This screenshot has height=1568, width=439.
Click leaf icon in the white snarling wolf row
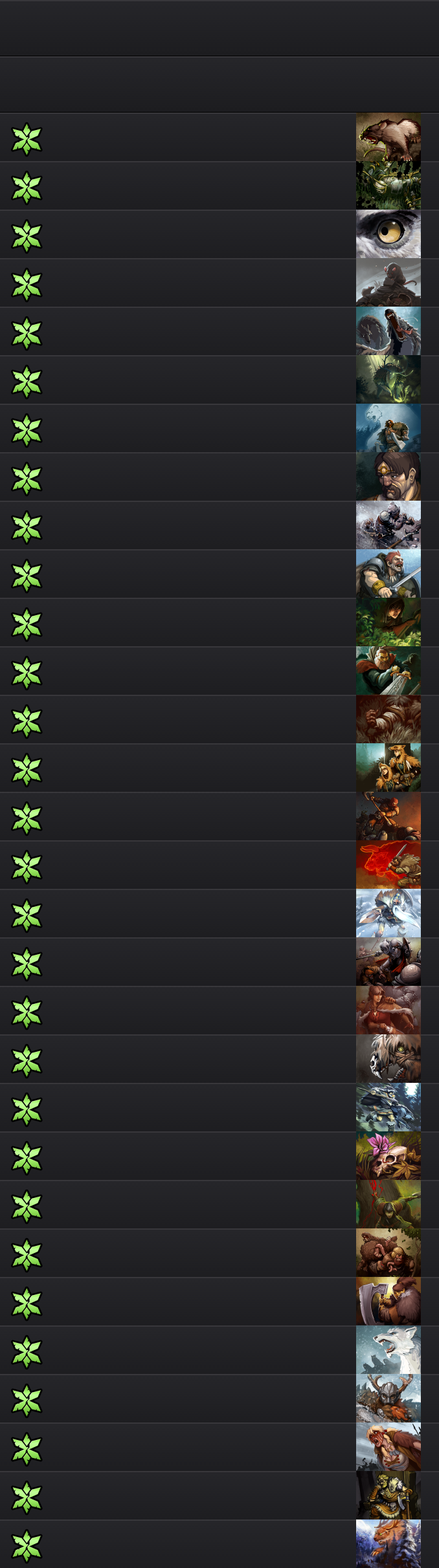pos(27,1351)
